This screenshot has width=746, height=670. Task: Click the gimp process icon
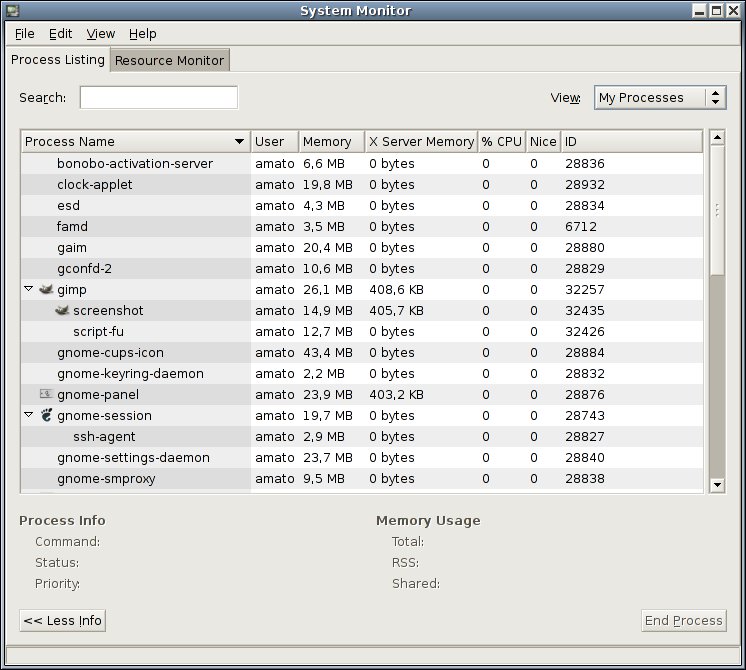tap(46, 289)
